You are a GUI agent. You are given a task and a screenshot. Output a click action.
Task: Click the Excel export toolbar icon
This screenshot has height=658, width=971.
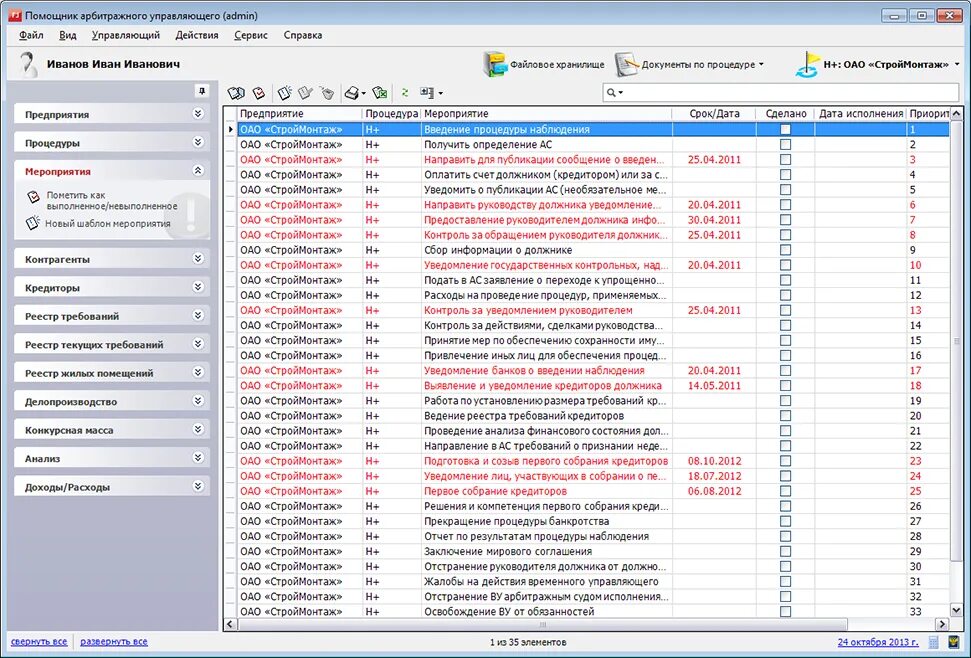380,93
